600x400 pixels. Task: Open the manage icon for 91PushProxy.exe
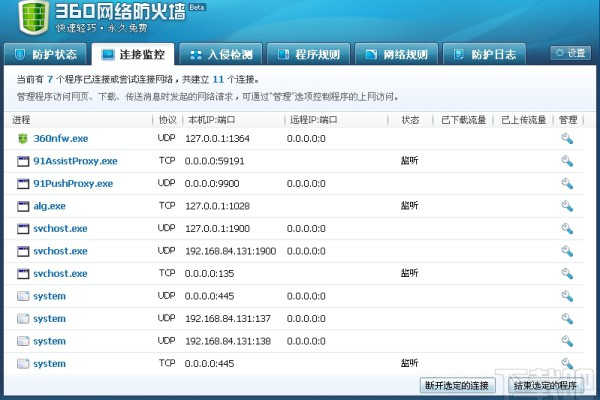point(567,184)
